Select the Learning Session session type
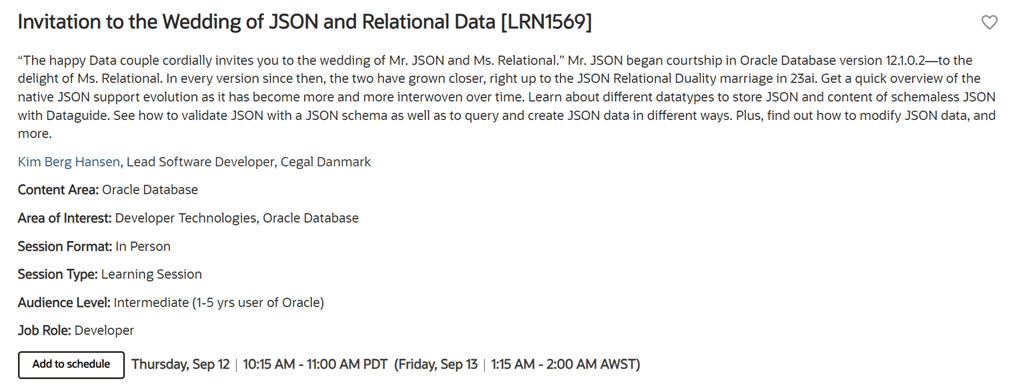 (x=152, y=274)
